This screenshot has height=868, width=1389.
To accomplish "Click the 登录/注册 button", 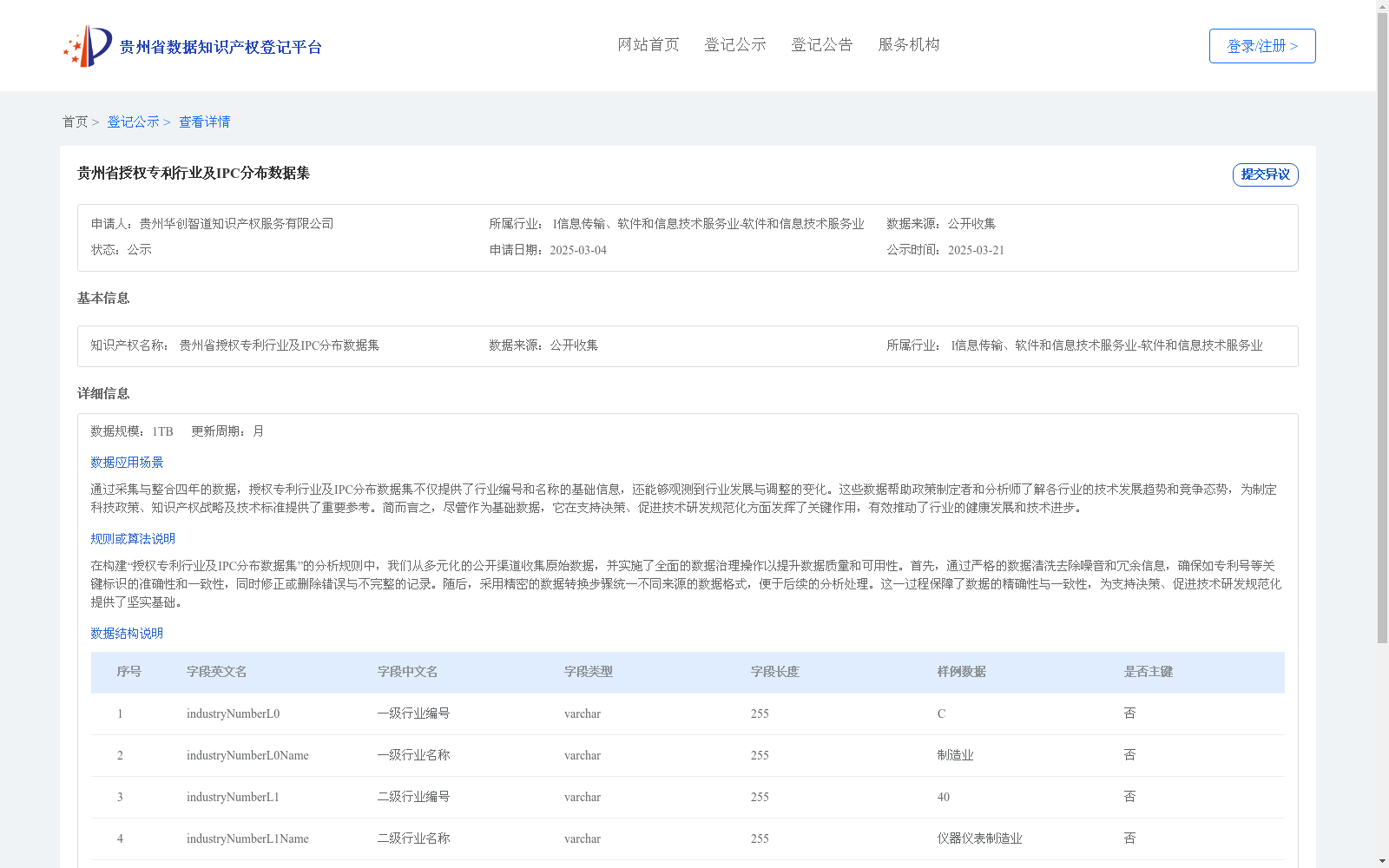I will pos(1262,46).
